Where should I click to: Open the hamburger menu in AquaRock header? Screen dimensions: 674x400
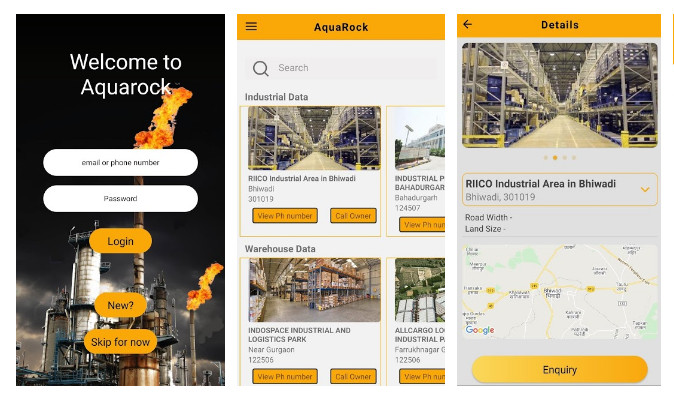pos(251,27)
